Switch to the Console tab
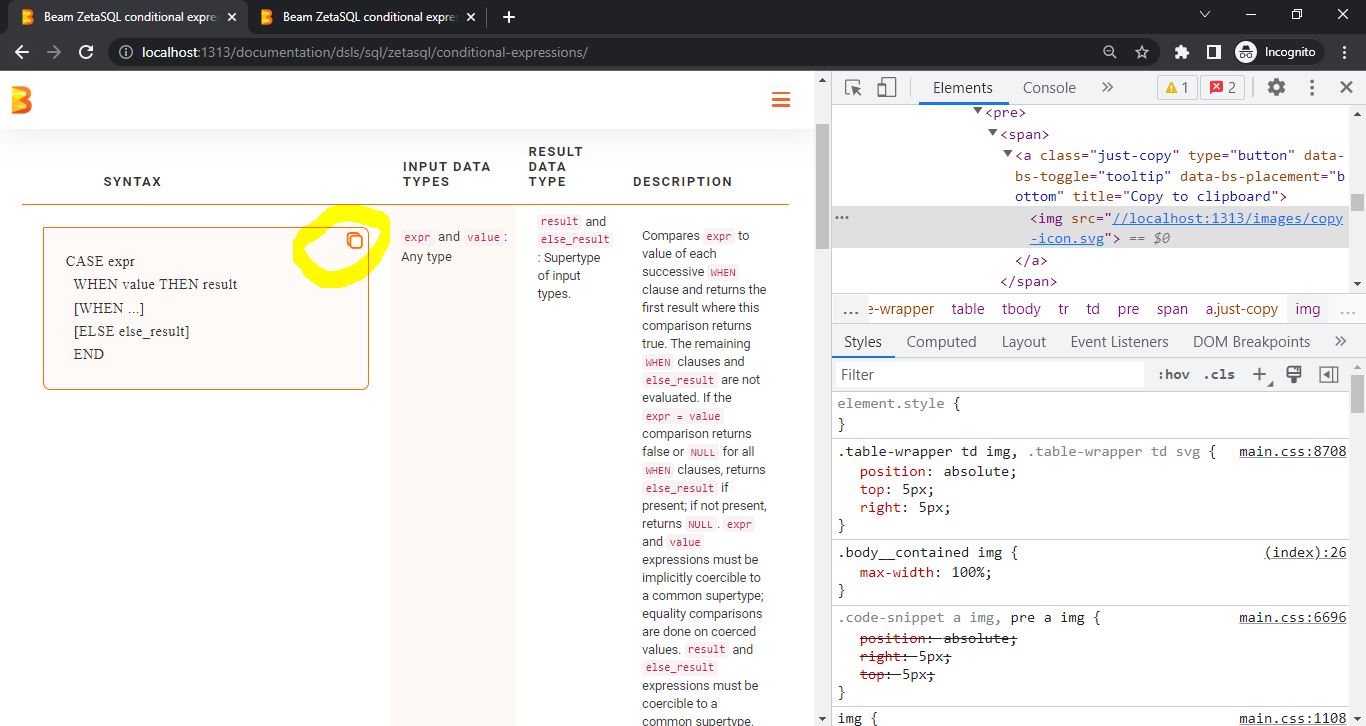1366x726 pixels. 1049,88
